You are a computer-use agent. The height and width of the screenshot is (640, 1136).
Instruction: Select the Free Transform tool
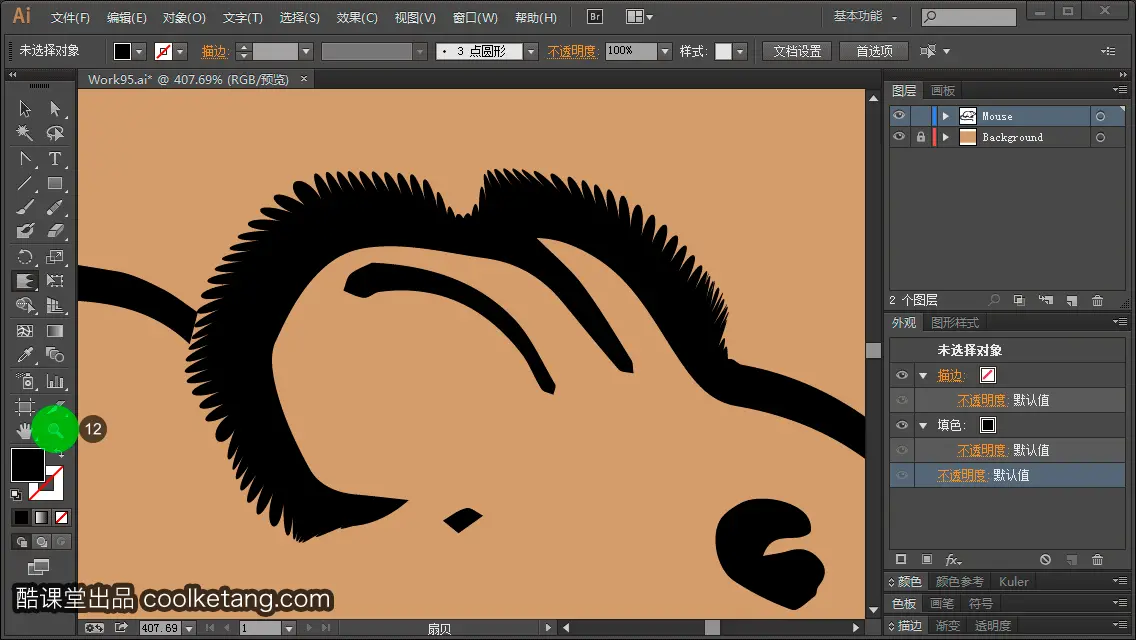[x=55, y=281]
